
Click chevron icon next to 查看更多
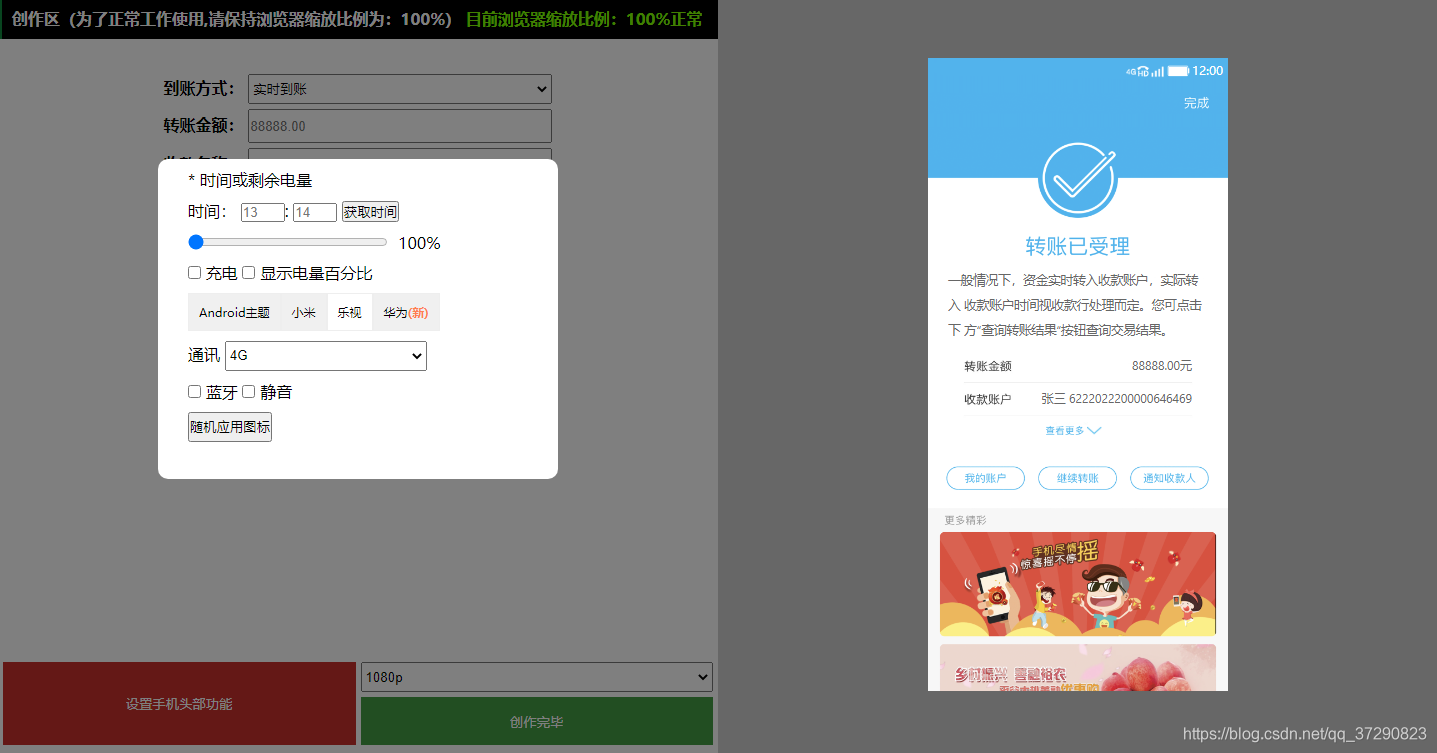[1094, 431]
